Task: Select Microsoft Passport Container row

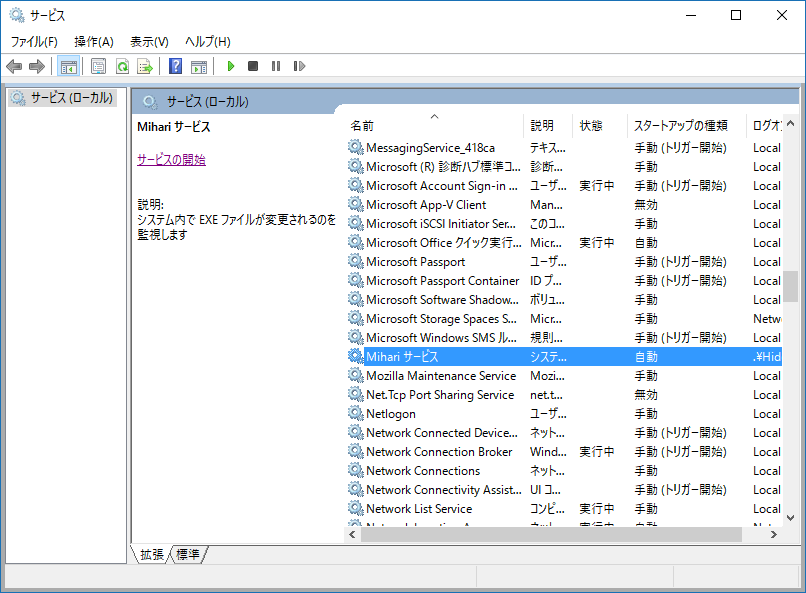Action: pos(564,281)
